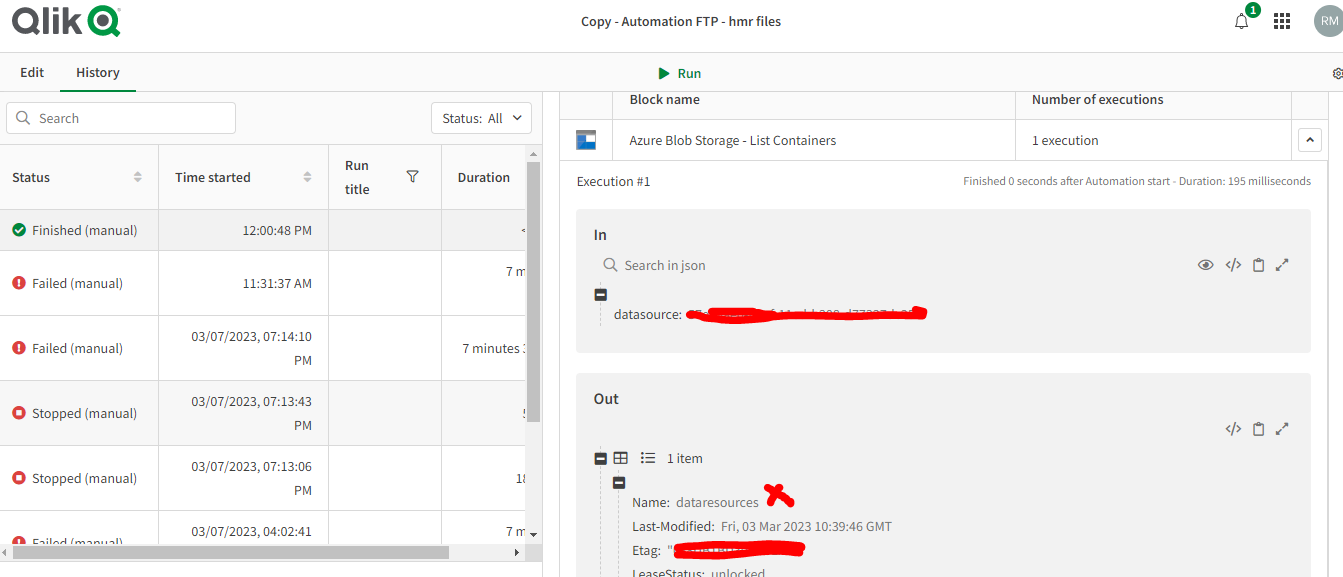Click Azure Blob Storage - List Containers
The width and height of the screenshot is (1343, 577).
732,140
